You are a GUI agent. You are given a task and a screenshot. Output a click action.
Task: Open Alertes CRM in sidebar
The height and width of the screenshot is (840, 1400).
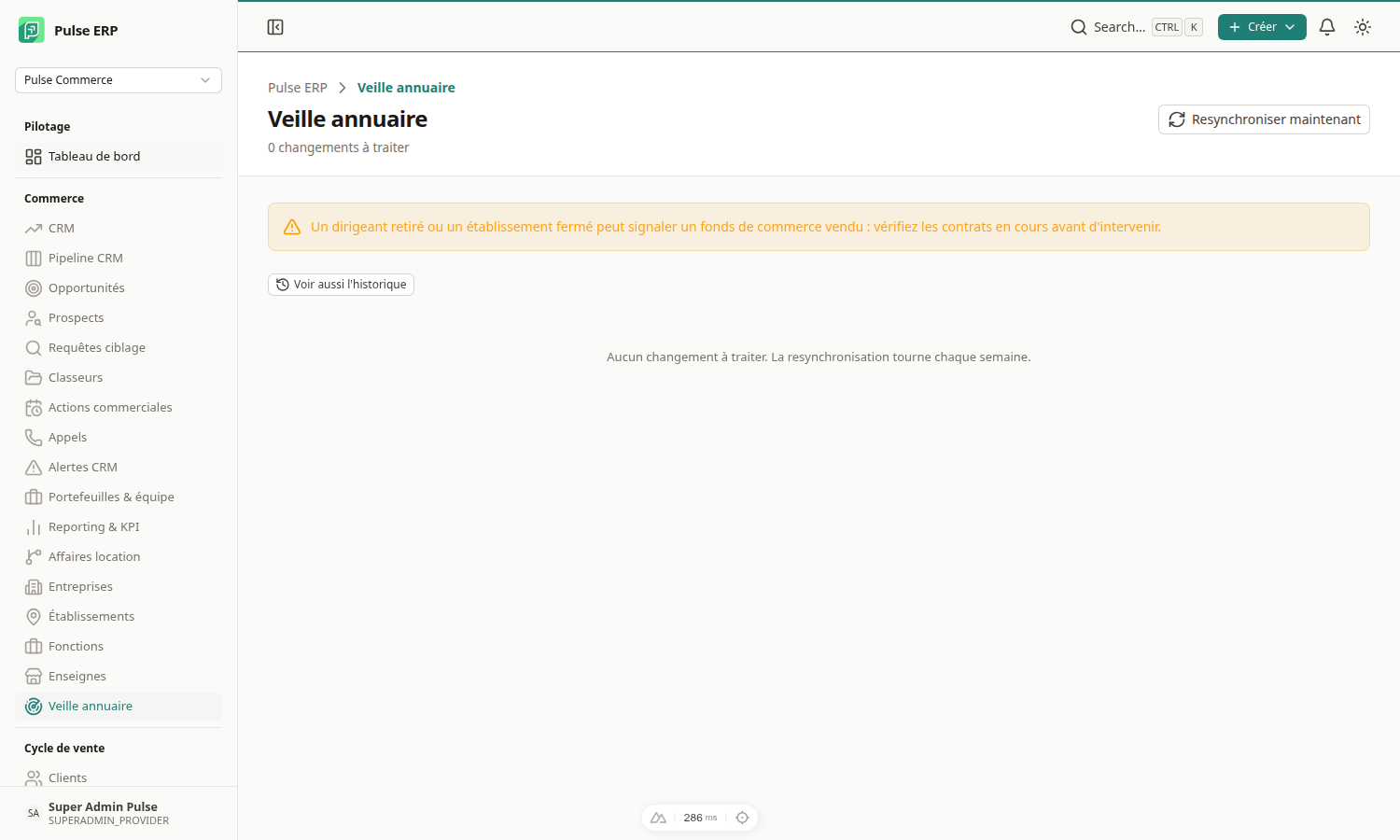tap(119, 468)
